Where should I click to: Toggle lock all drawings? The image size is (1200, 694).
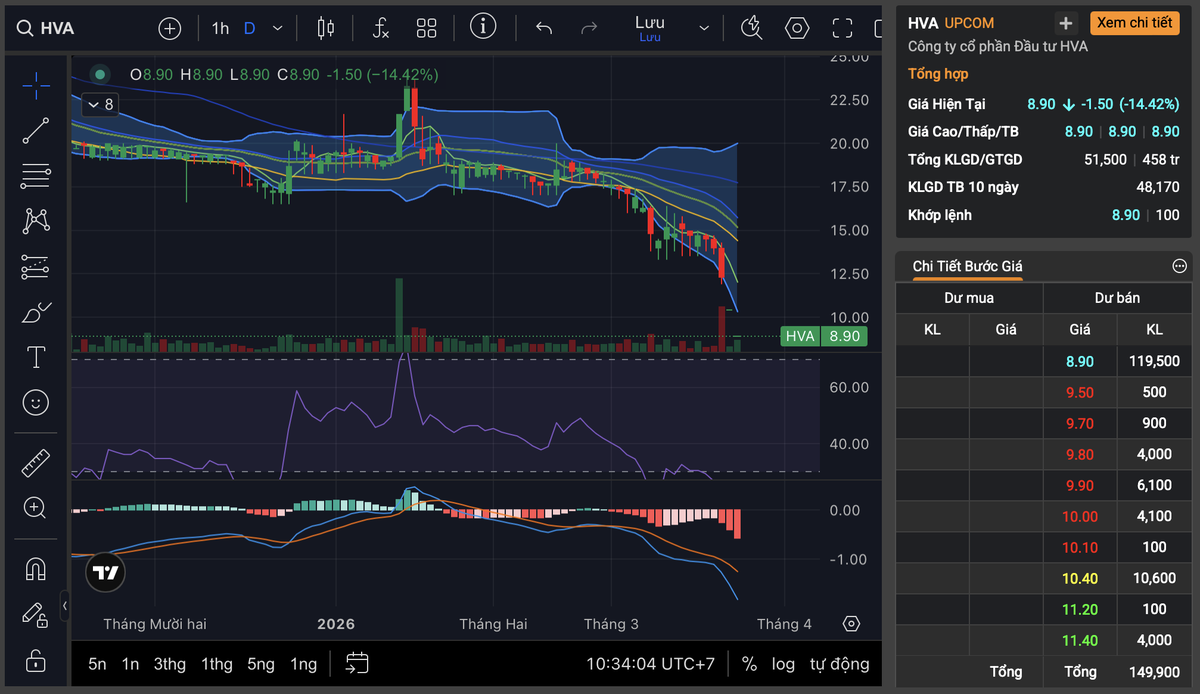point(36,661)
